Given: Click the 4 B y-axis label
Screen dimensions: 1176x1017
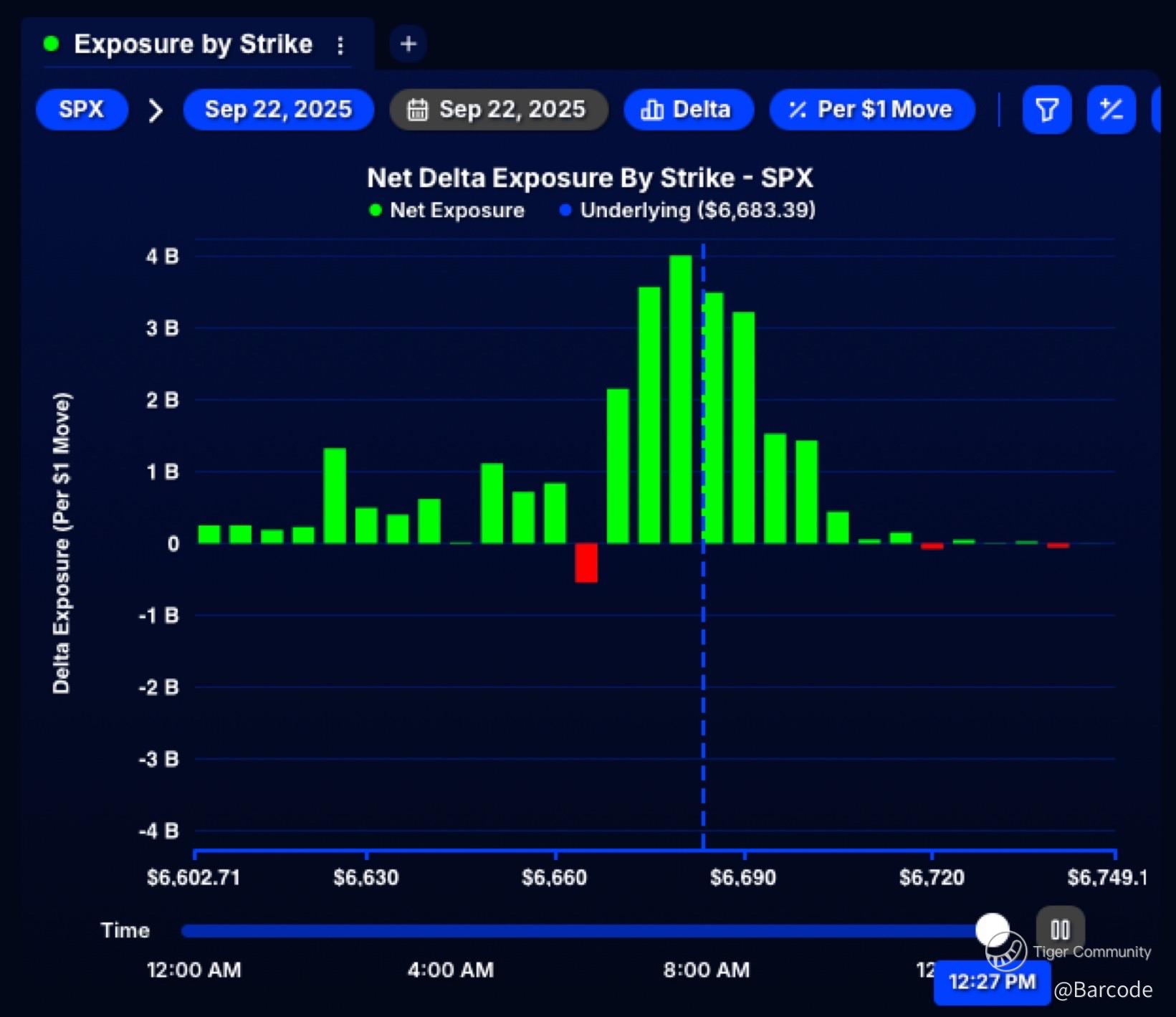Looking at the screenshot, I should [163, 257].
